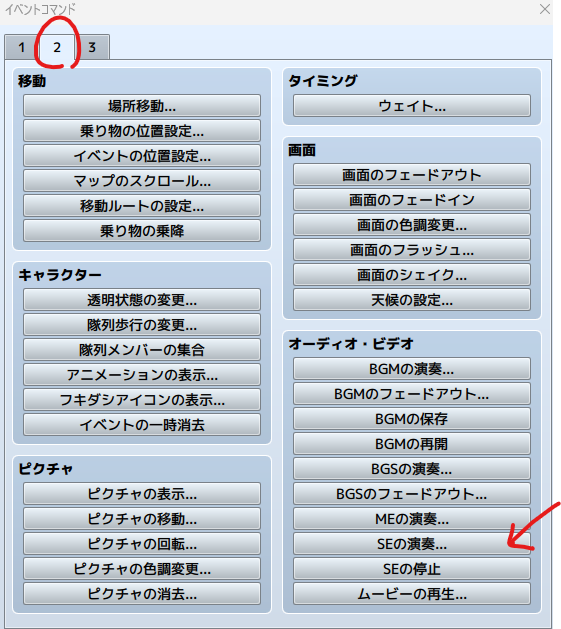The height and width of the screenshot is (629, 561).
Task: Click the ウェイト... button
Action: [412, 106]
